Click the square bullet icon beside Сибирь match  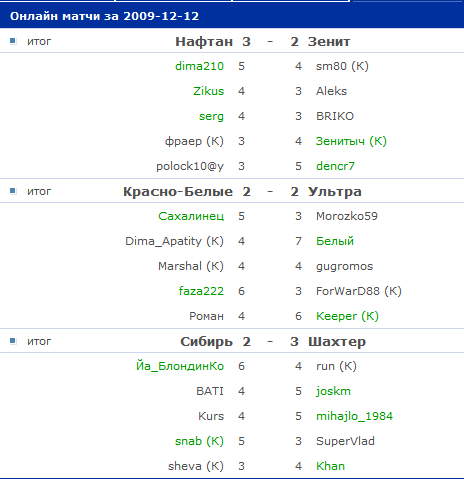click(13, 341)
